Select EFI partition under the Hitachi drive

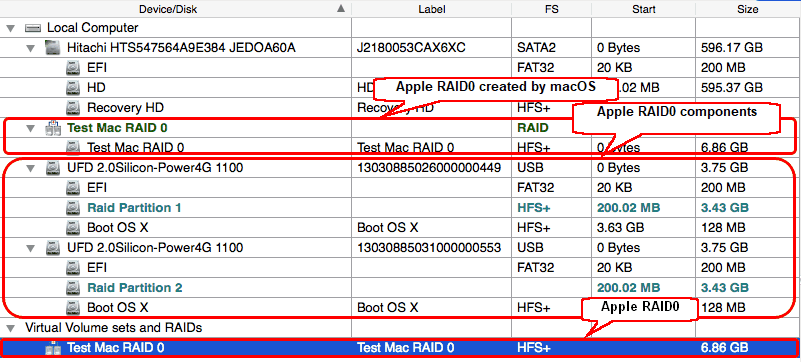97,67
